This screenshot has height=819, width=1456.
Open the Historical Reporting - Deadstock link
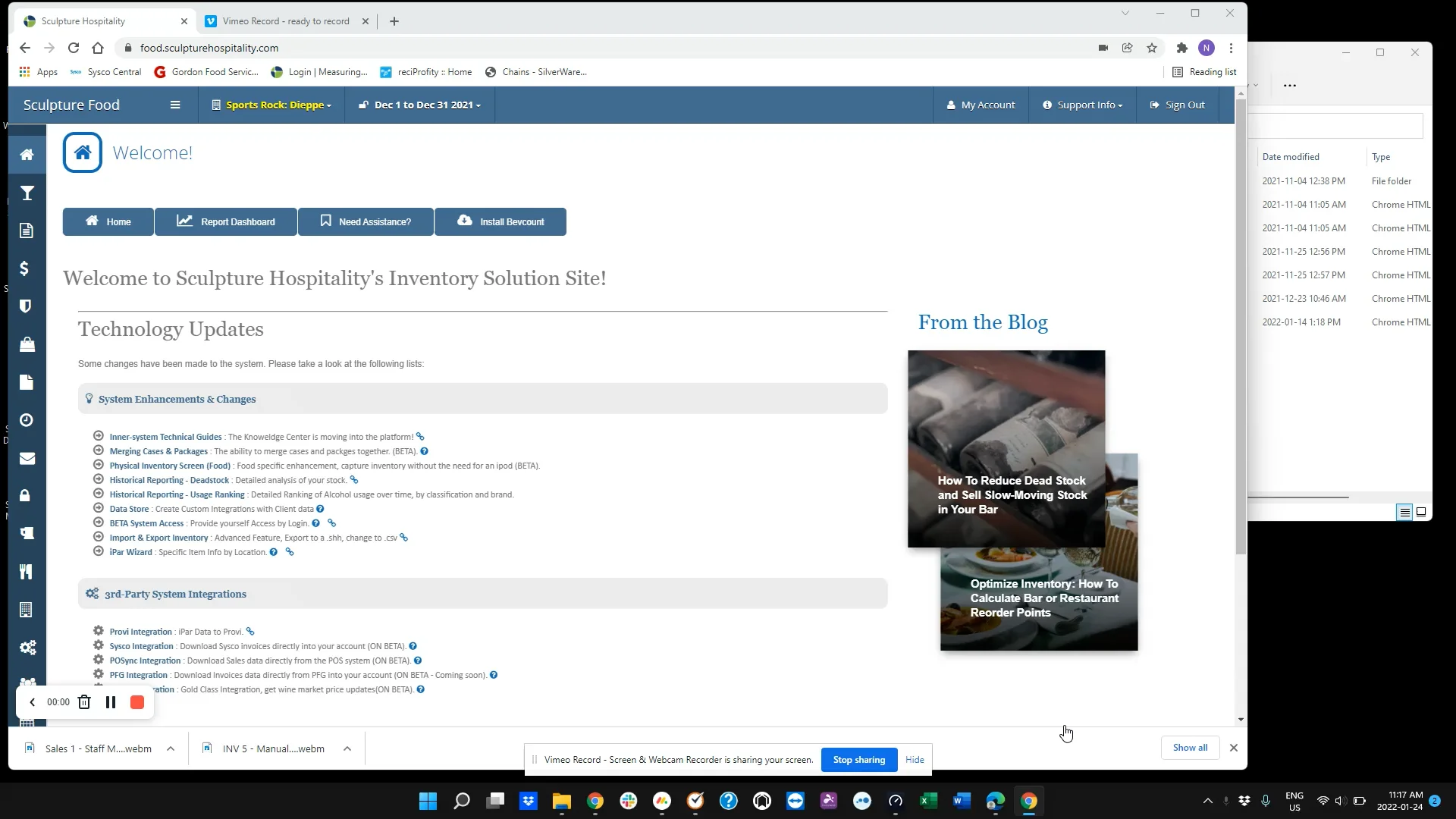click(x=169, y=480)
